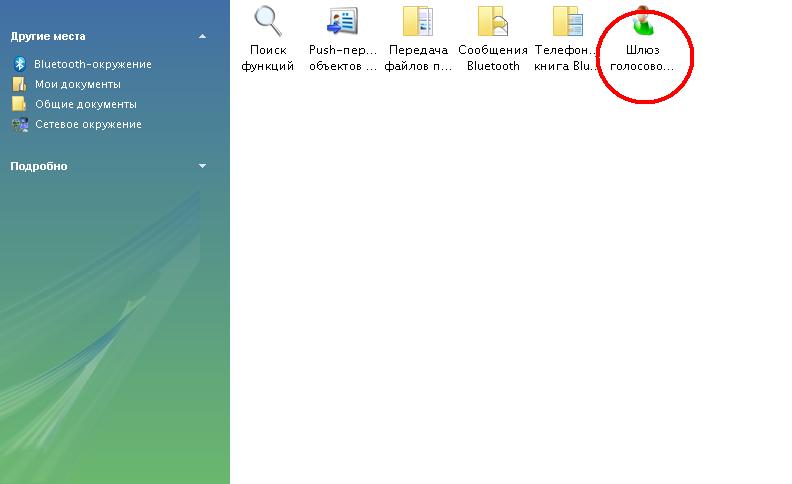Select the Push-передача объектов icon
The height and width of the screenshot is (484, 792).
(x=342, y=21)
